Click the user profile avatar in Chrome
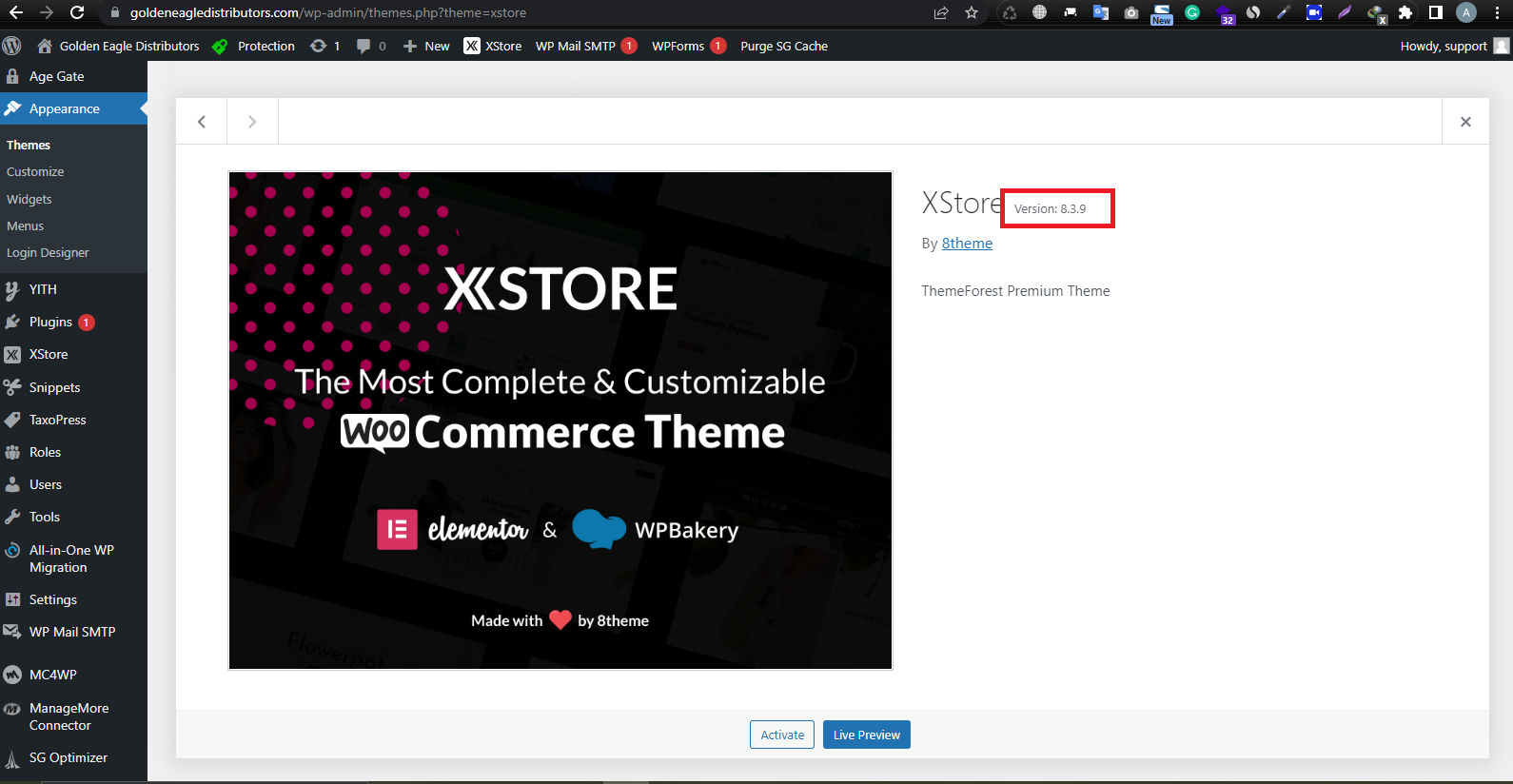 (1466, 12)
